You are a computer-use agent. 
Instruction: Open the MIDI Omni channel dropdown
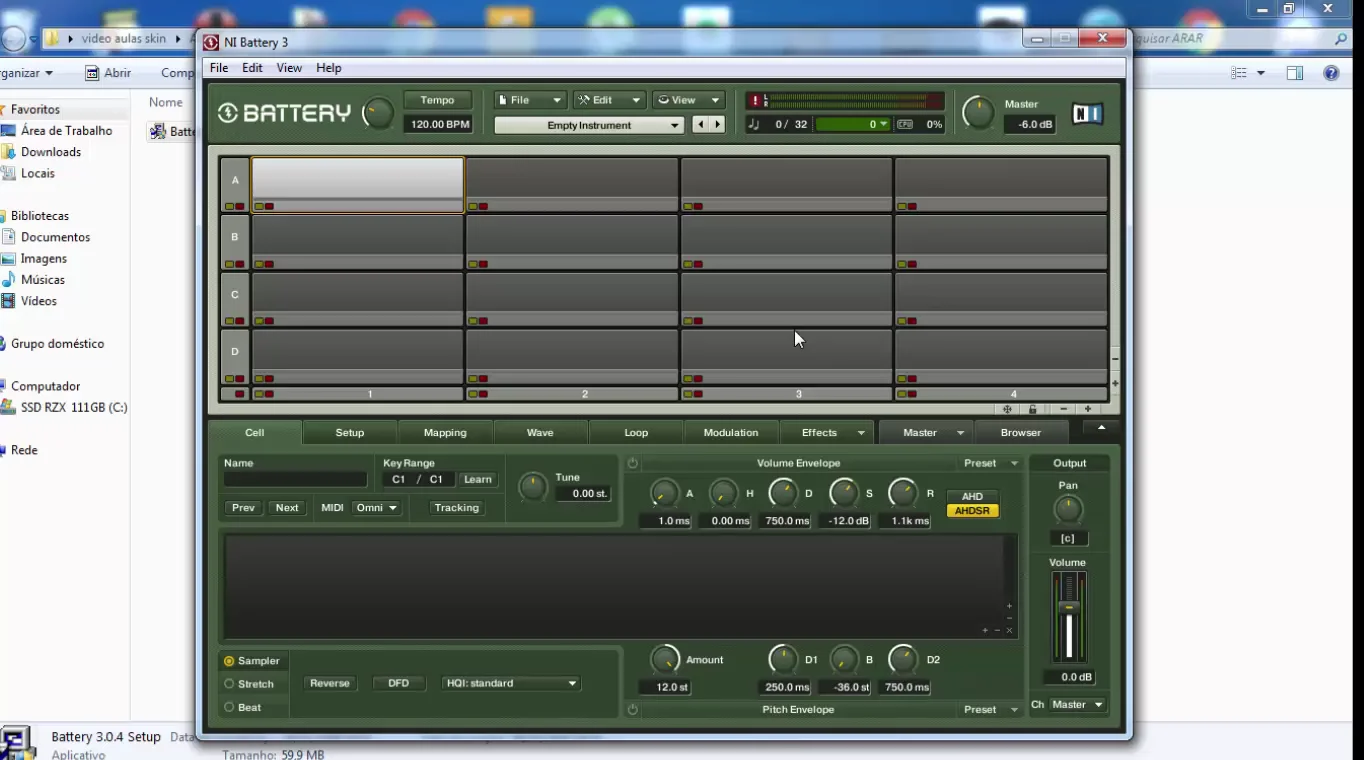tap(376, 508)
